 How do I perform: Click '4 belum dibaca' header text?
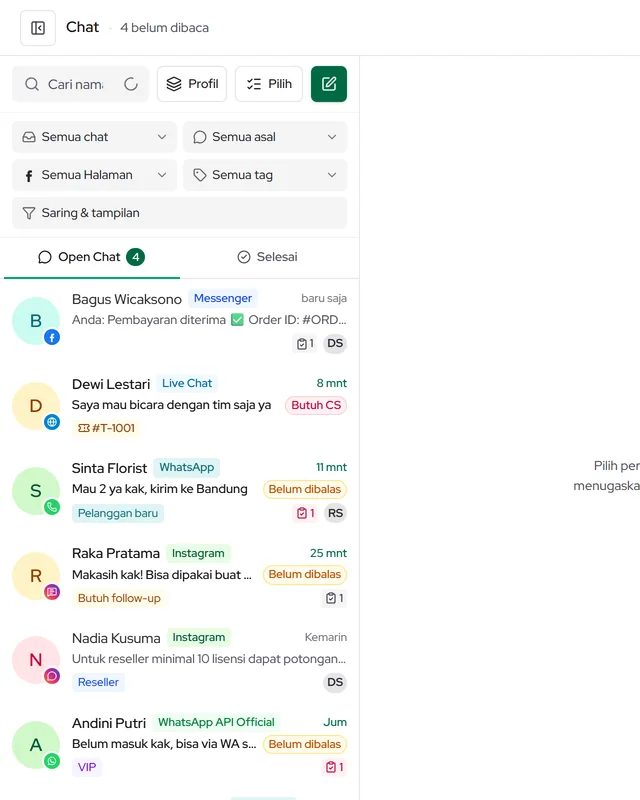[164, 28]
